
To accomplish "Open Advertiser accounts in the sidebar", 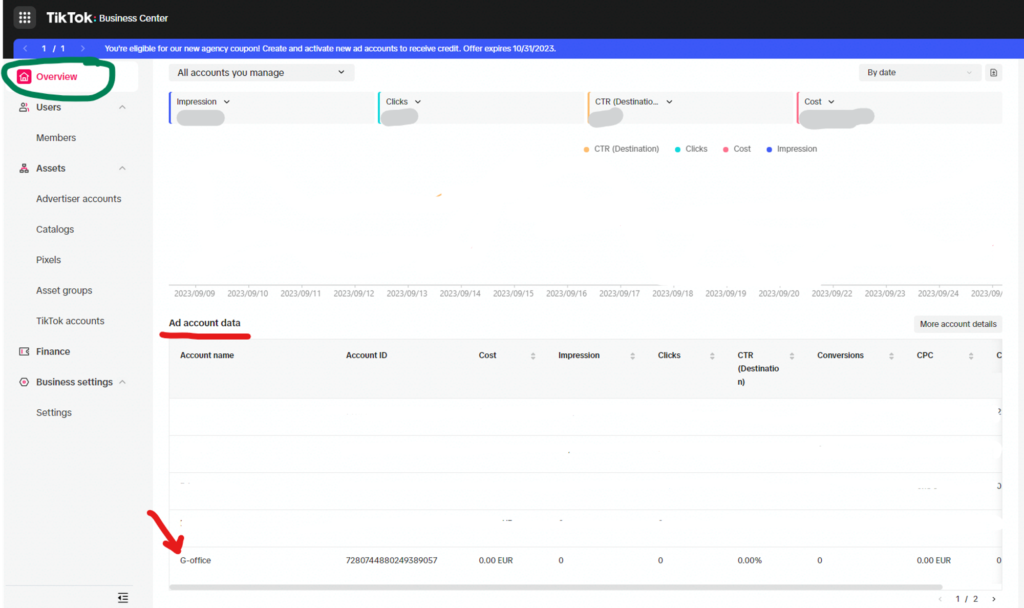I will tap(78, 199).
